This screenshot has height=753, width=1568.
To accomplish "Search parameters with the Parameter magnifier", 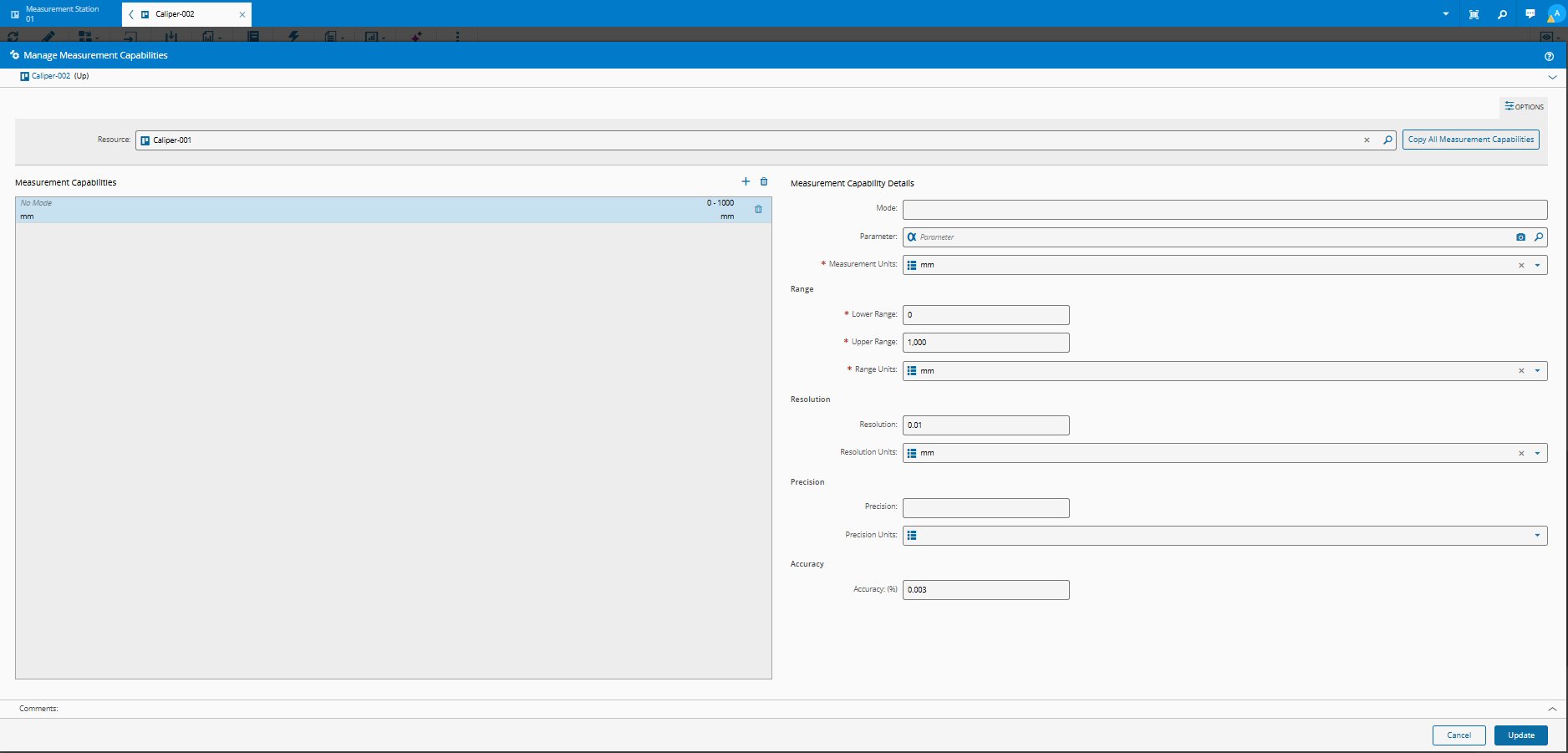I will 1538,237.
